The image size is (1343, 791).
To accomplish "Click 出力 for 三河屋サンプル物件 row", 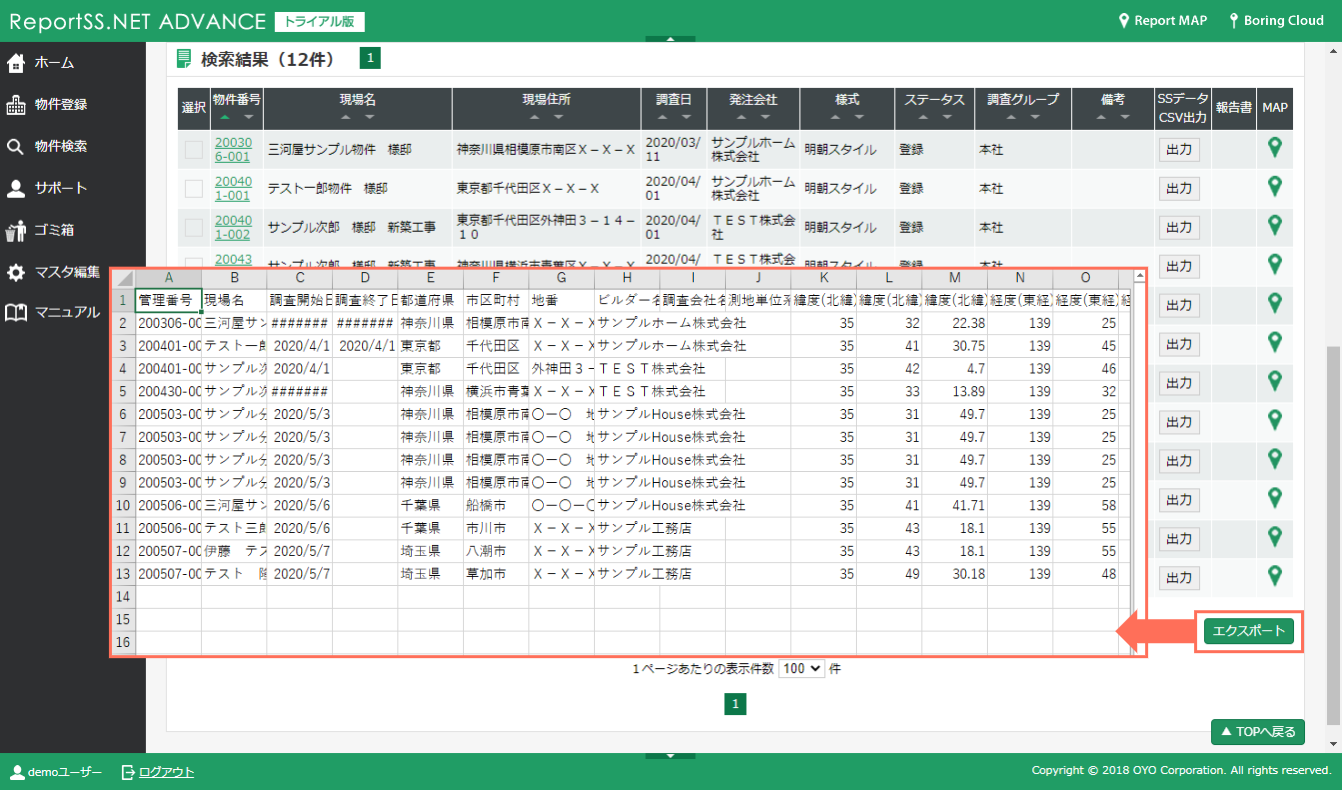I will coord(1179,150).
